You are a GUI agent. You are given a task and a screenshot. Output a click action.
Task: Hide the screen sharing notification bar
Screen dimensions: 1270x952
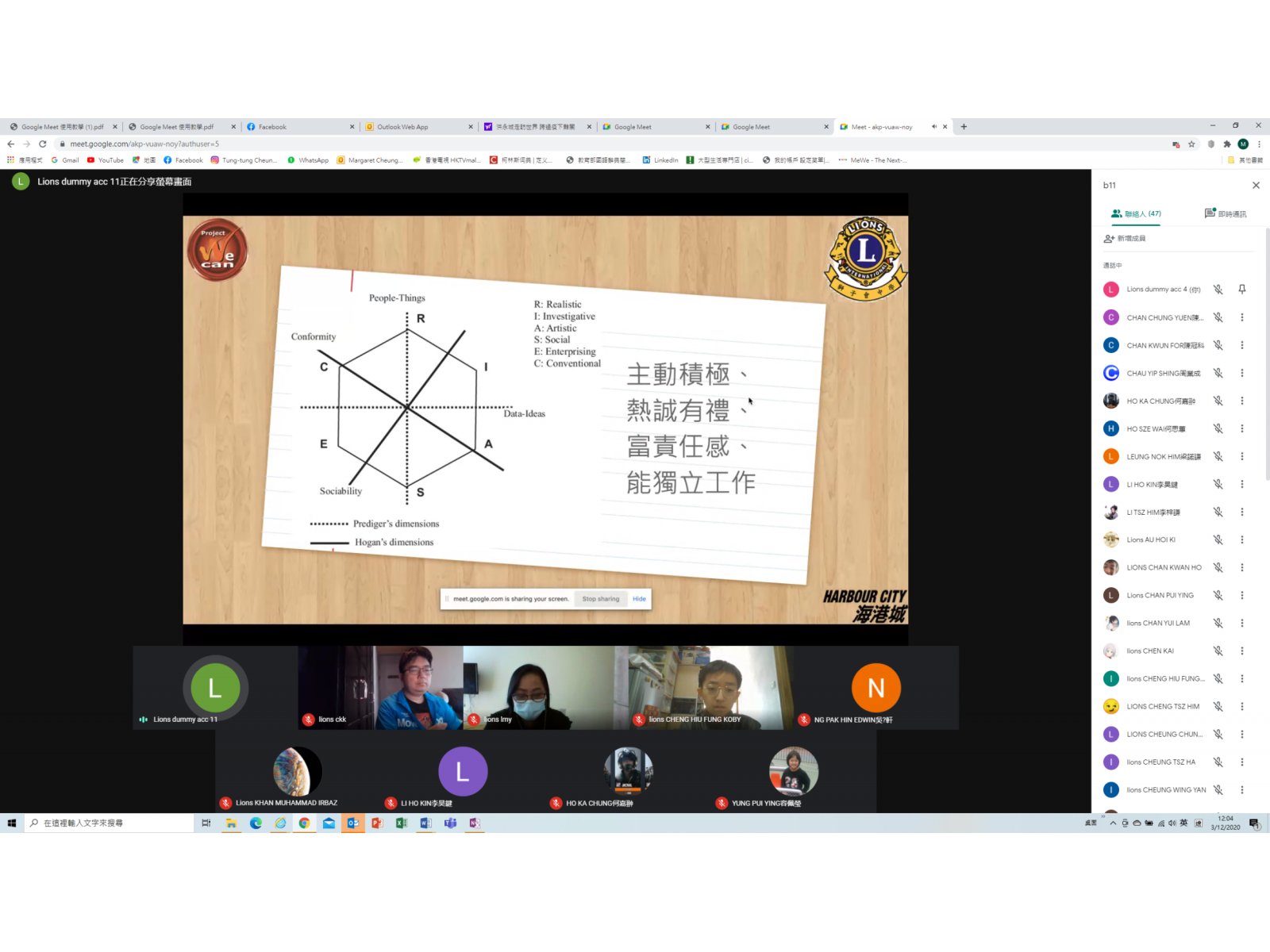[639, 599]
